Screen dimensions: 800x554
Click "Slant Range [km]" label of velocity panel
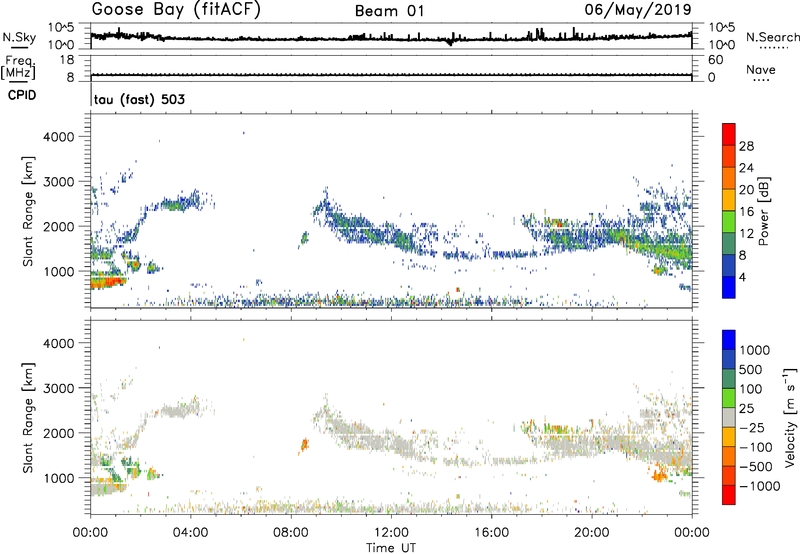(28, 418)
